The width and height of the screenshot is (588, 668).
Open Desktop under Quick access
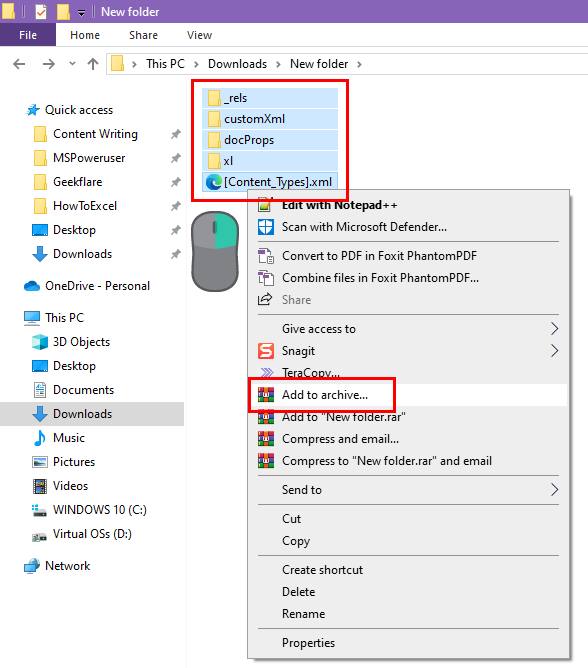click(74, 230)
